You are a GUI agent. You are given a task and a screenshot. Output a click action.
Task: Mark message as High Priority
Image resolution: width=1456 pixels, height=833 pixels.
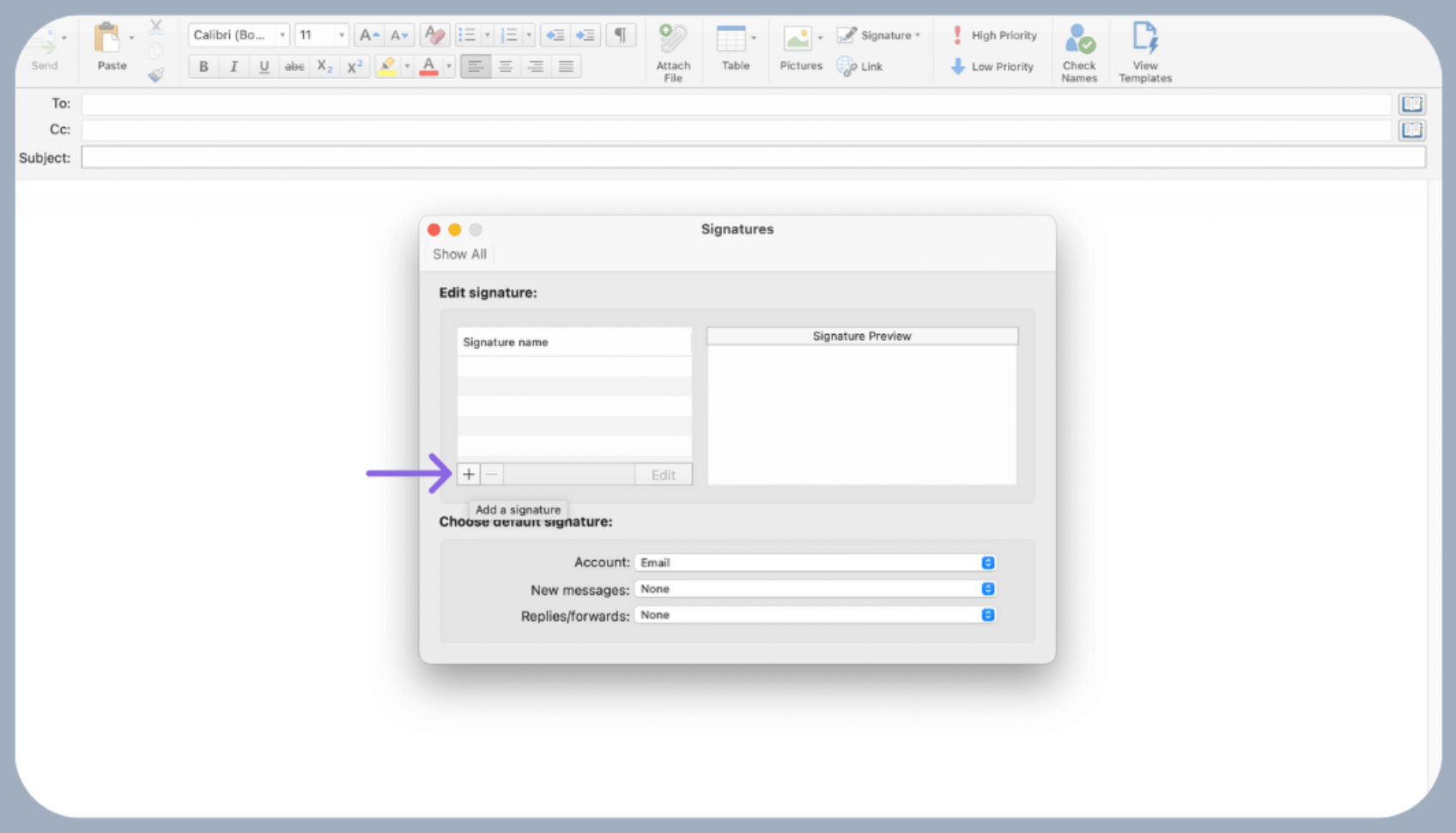[994, 35]
